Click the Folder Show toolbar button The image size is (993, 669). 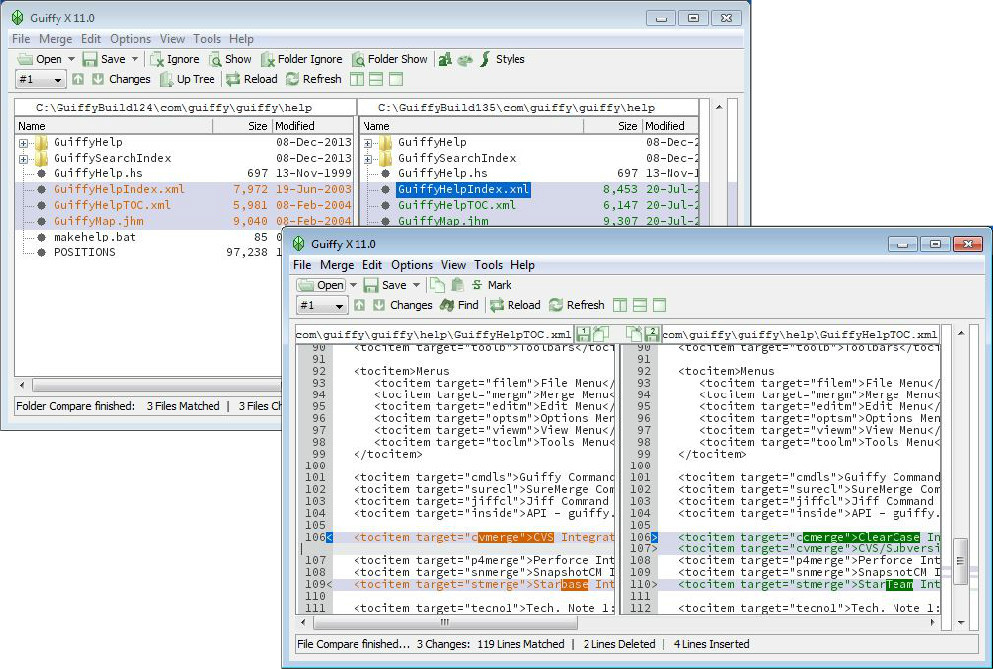coord(390,59)
